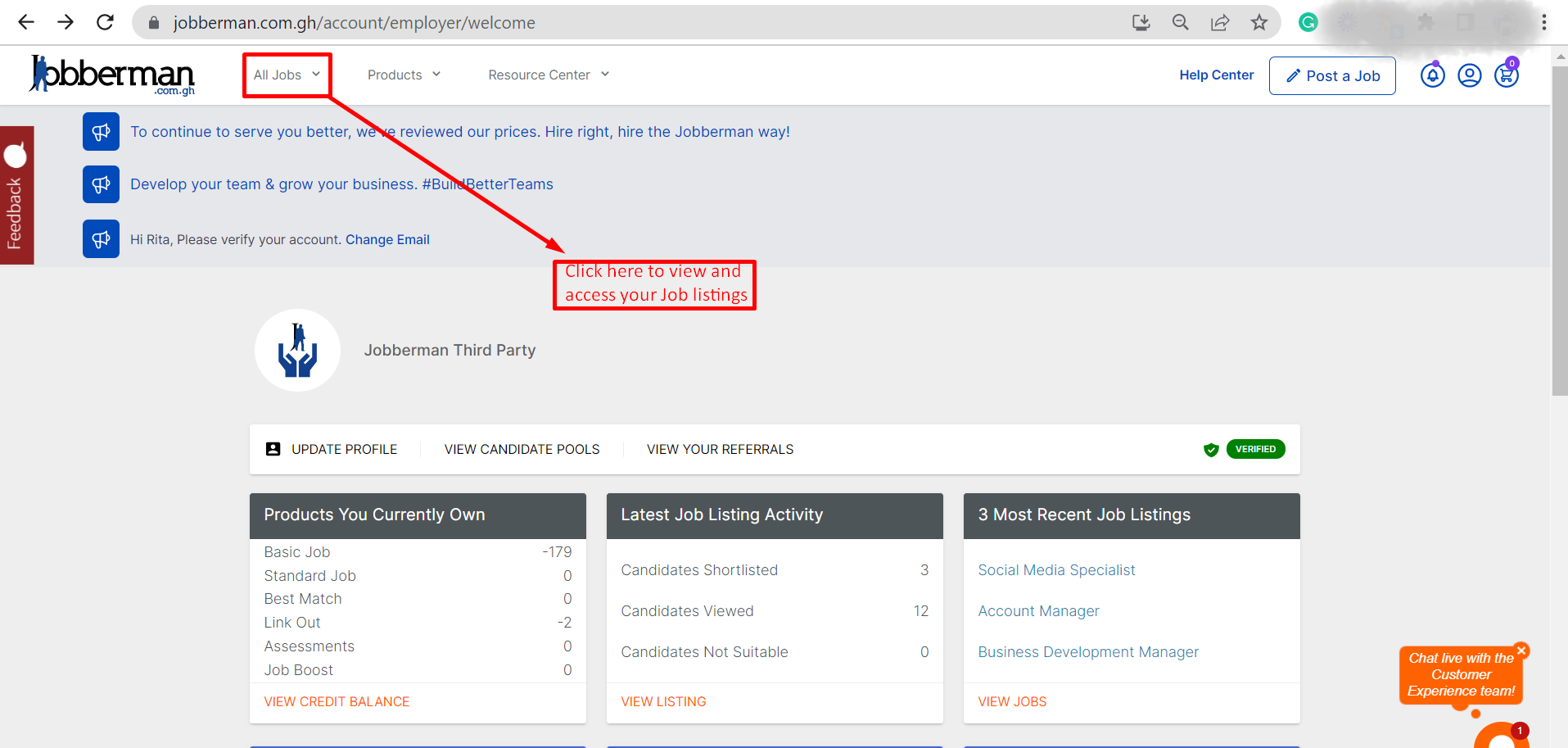
Task: Click the scrollbar up arrow
Action: 1560,57
